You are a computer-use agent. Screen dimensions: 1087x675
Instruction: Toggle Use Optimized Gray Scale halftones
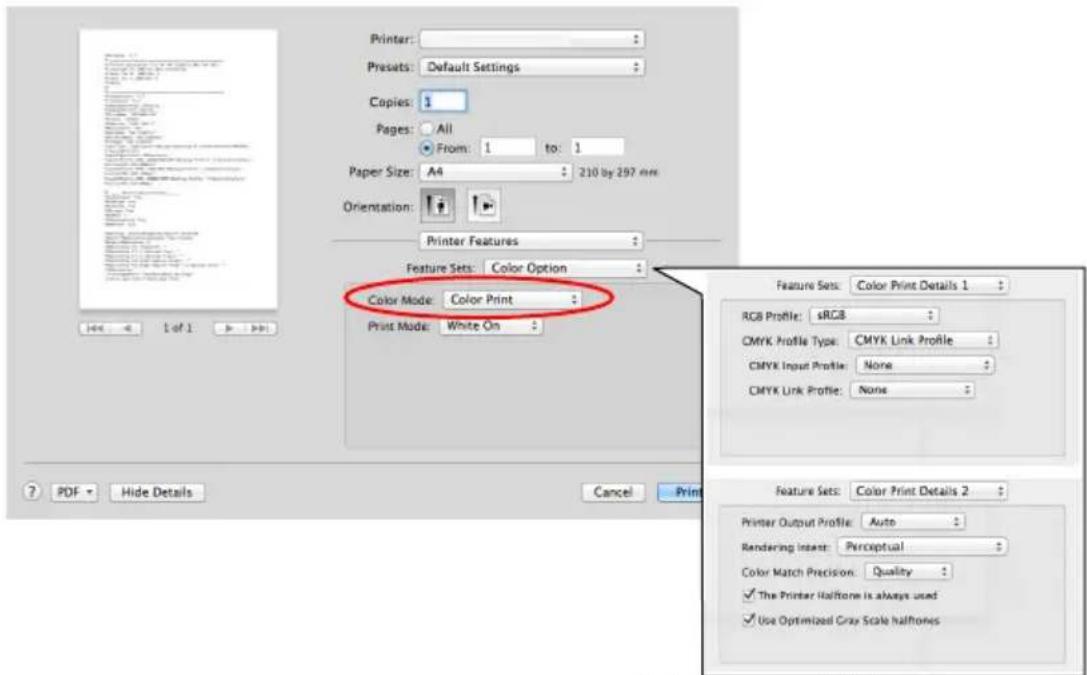pyautogui.click(x=748, y=618)
